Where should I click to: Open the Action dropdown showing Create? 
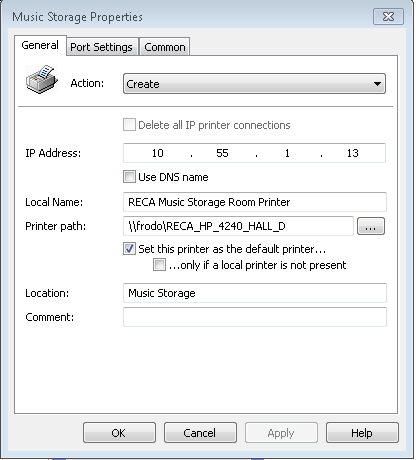(254, 84)
